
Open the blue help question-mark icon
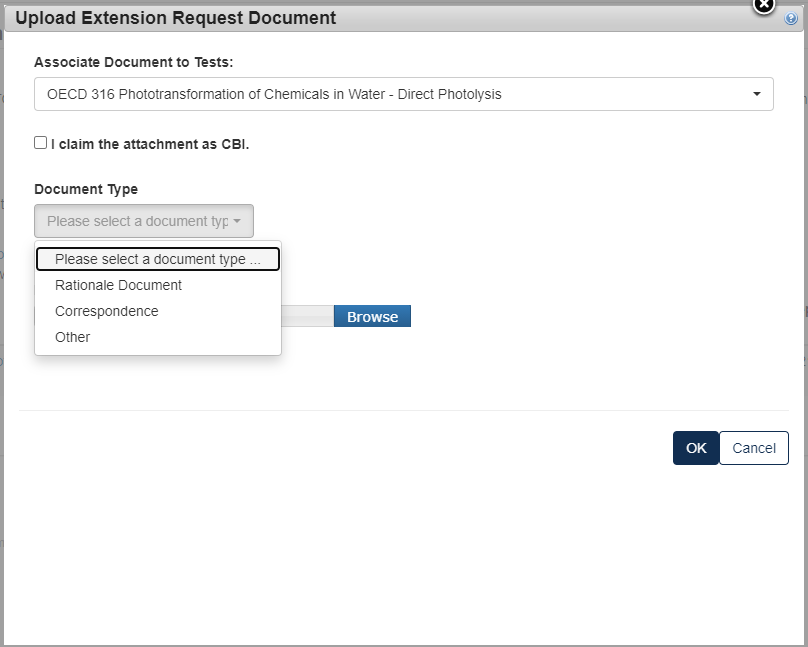[x=791, y=19]
